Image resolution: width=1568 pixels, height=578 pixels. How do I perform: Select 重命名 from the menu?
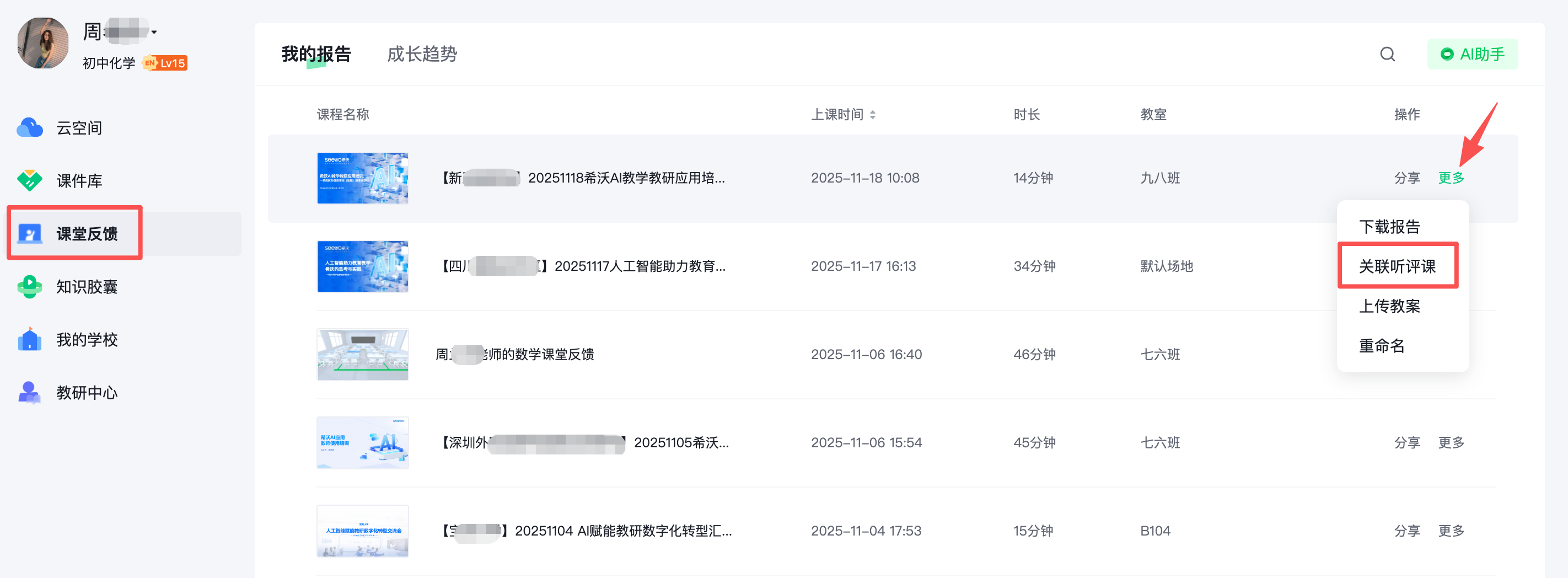[x=1381, y=345]
